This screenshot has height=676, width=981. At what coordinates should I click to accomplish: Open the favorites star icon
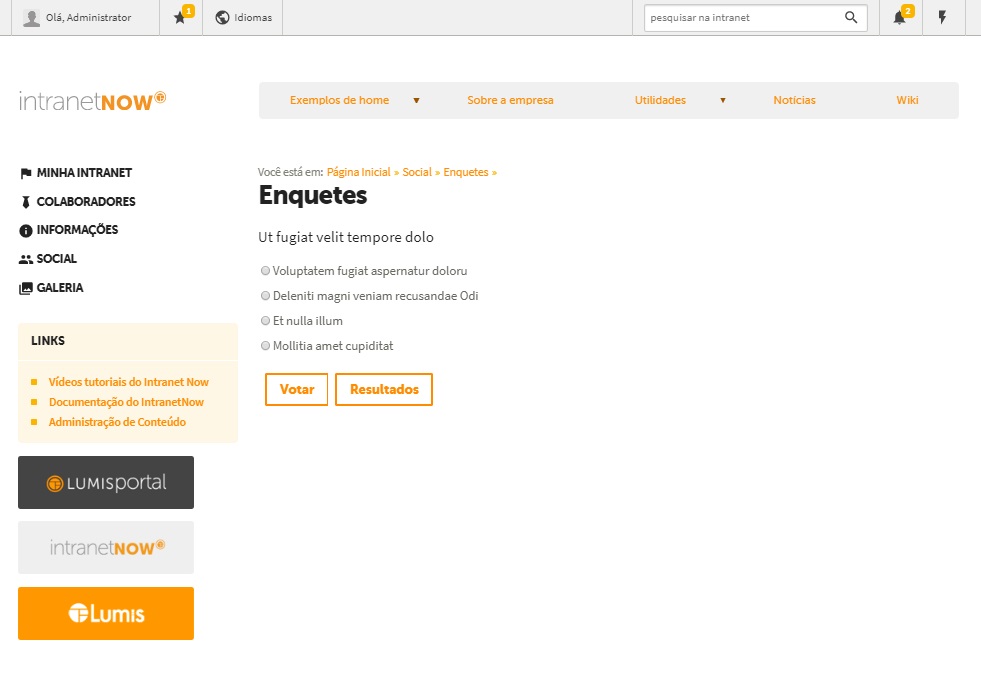click(x=180, y=18)
